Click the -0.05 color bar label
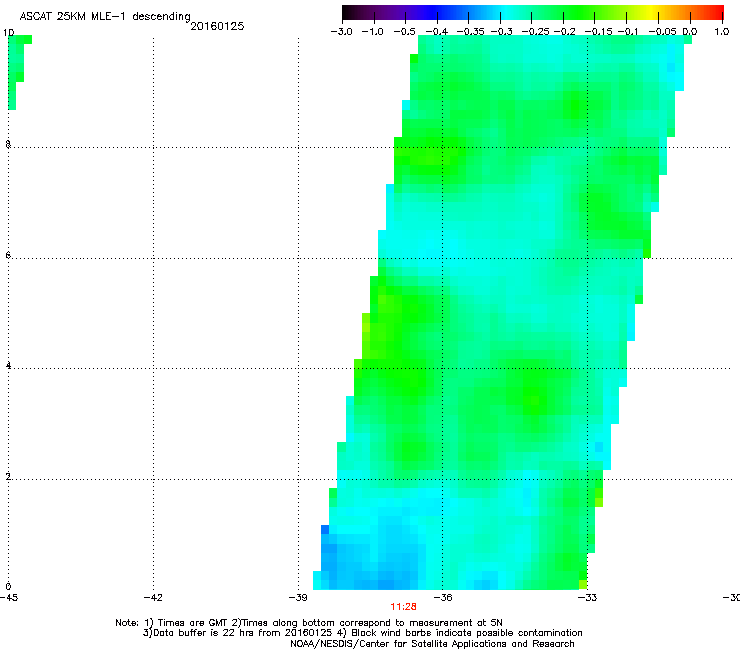740x650 pixels. tap(662, 32)
